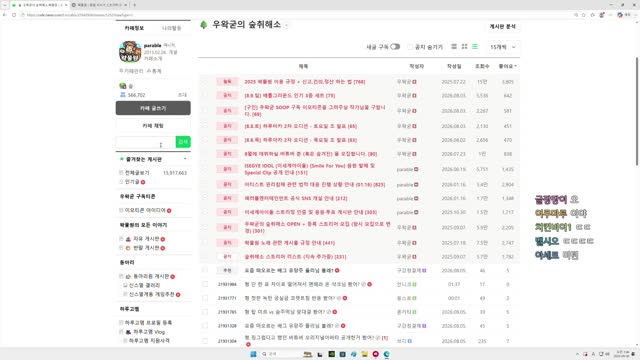The image size is (640, 360).
Task: Tick the checkbox on the first 추천 post row
Action: pyautogui.click(x=205, y=270)
